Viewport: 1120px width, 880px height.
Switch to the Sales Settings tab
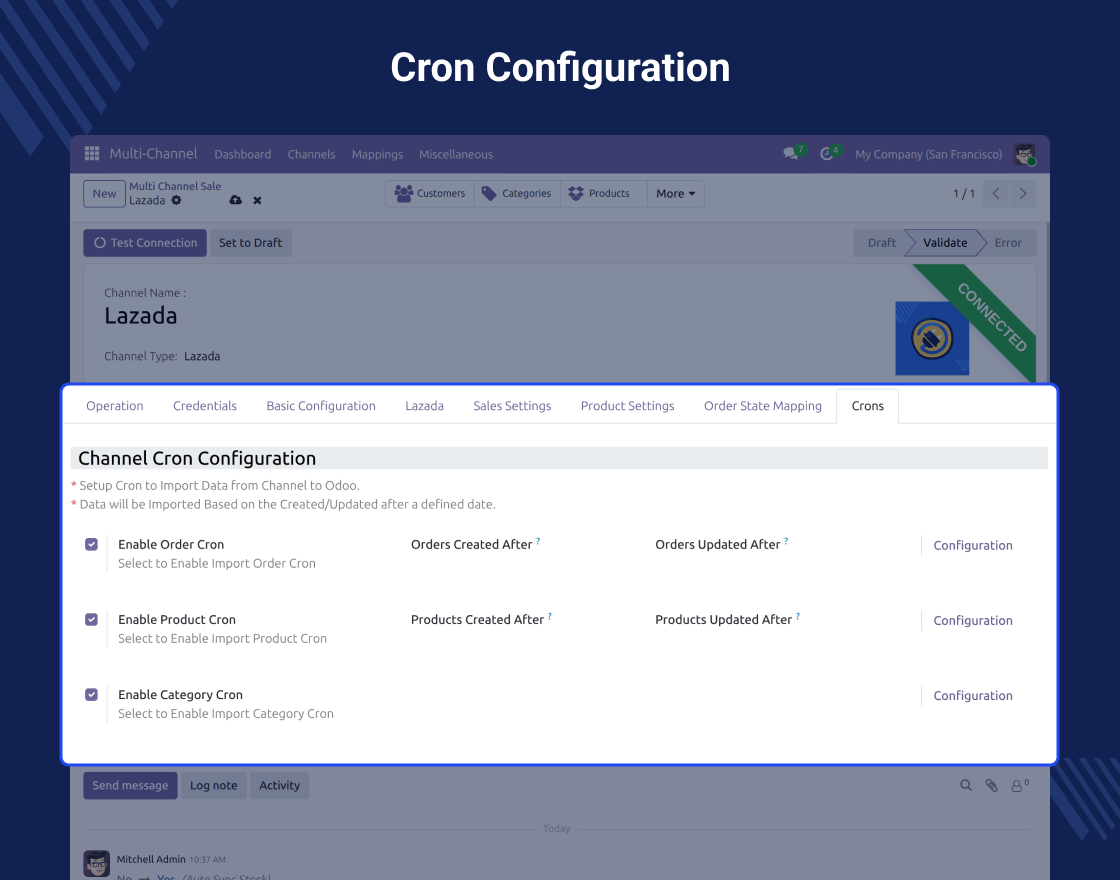click(512, 406)
